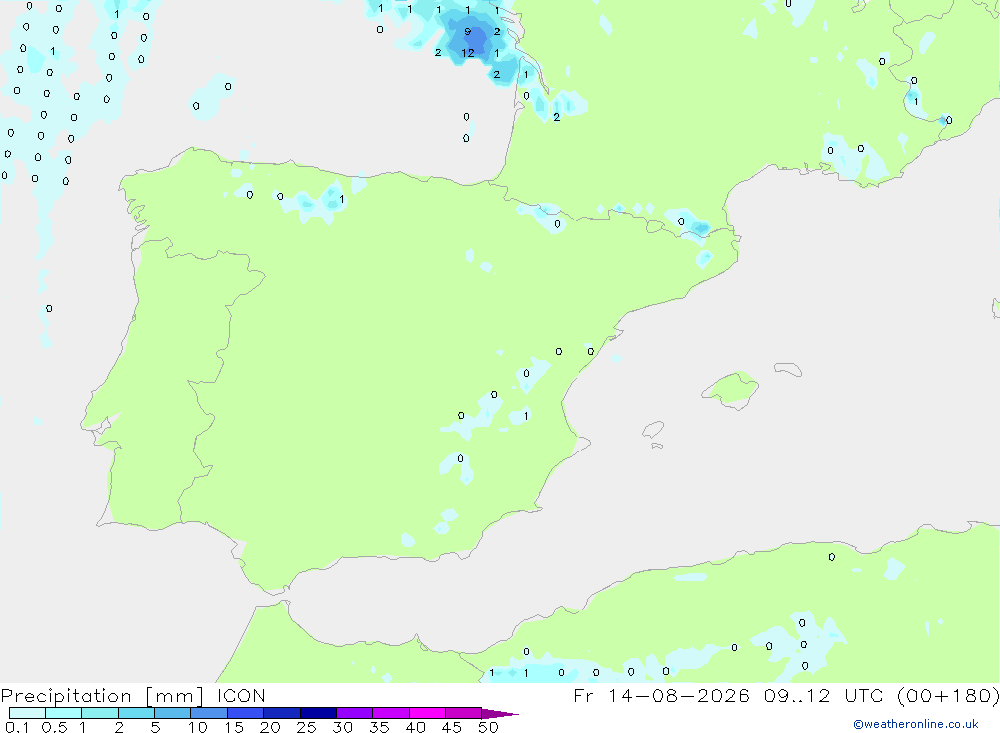Click the above-50 mm legend arrow tip
This screenshot has width=1000, height=733.
click(501, 713)
